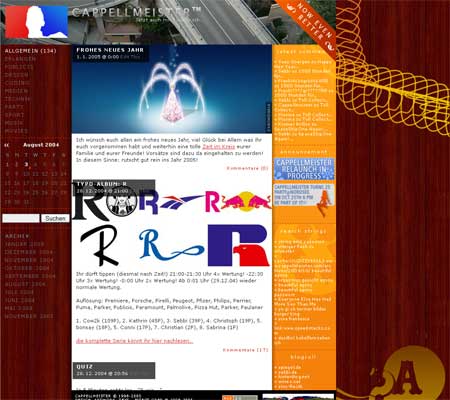Click the 'blogroll' sidebar heading

(303, 357)
